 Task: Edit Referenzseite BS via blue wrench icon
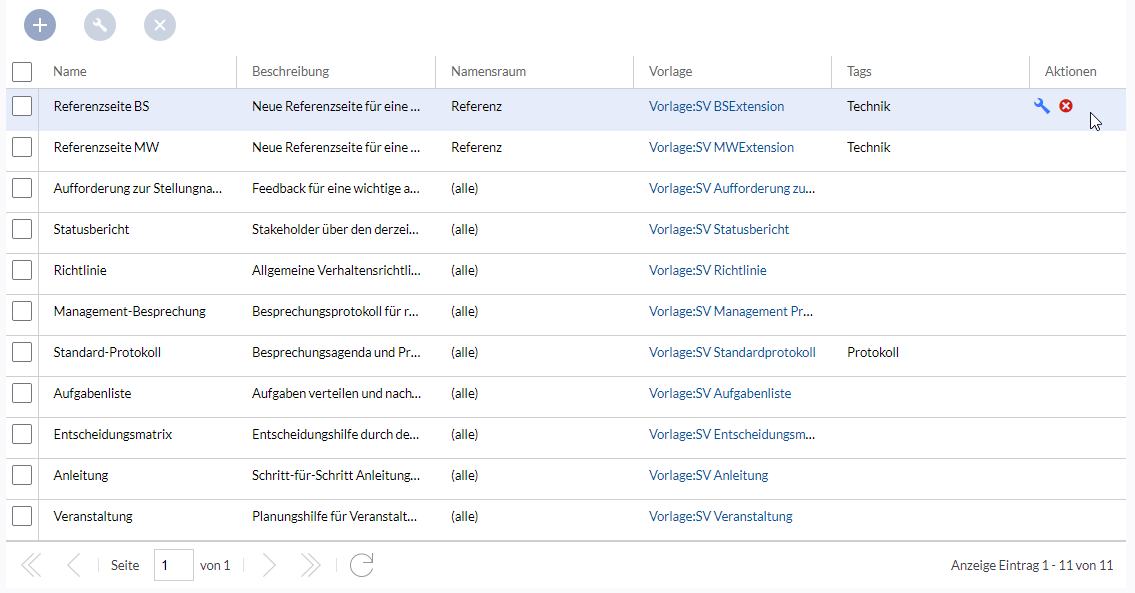pos(1041,106)
